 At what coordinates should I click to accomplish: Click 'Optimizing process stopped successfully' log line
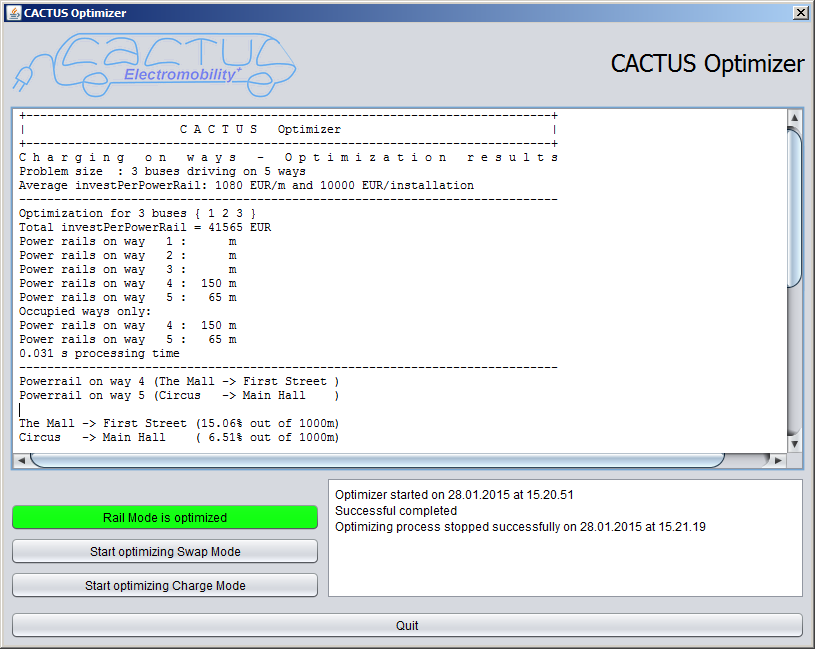pos(520,527)
